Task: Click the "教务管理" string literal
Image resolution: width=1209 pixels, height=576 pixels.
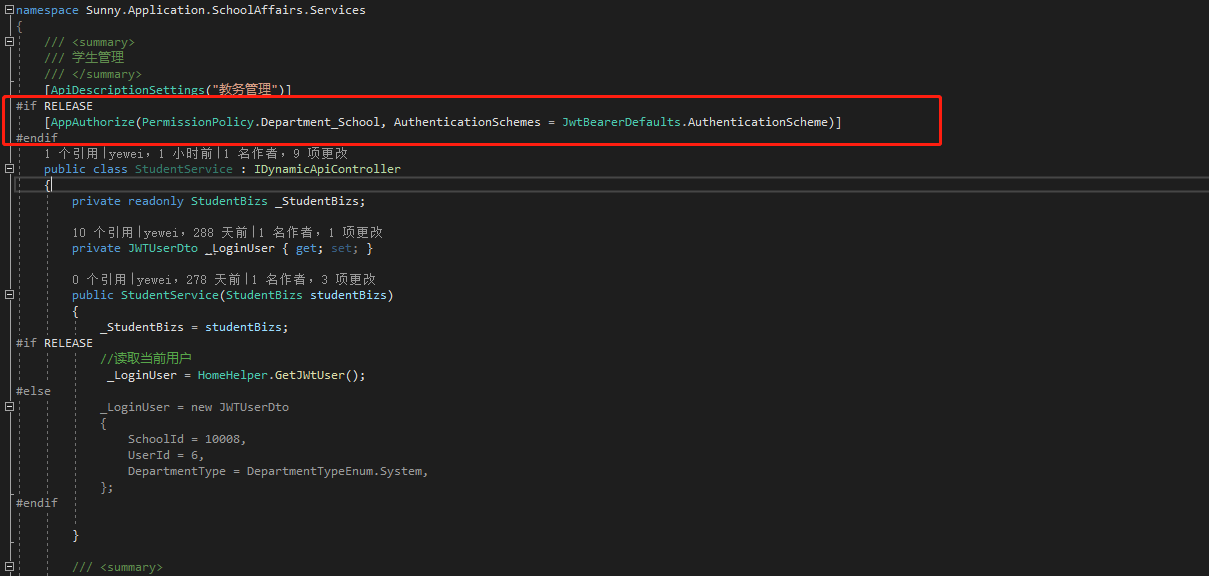Action: 245,90
